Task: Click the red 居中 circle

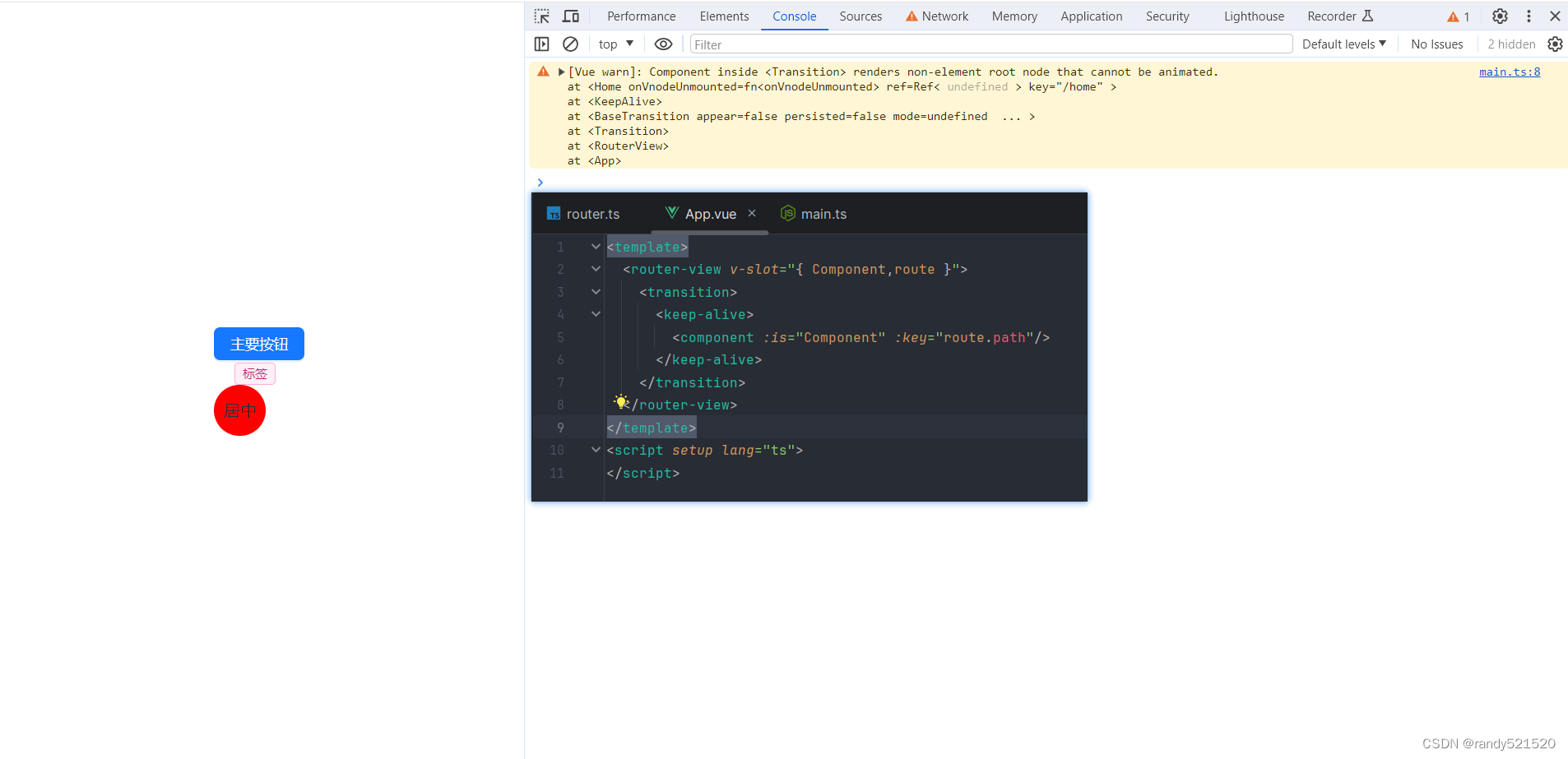Action: click(239, 410)
